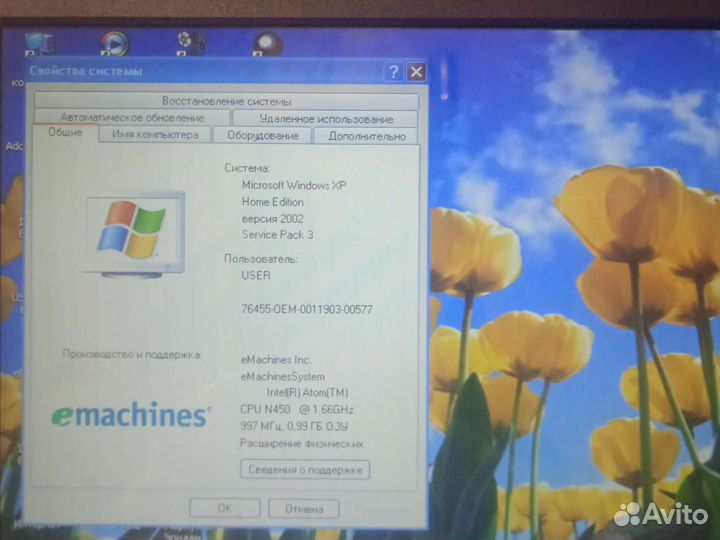Click the Home Edition text

coord(272,202)
